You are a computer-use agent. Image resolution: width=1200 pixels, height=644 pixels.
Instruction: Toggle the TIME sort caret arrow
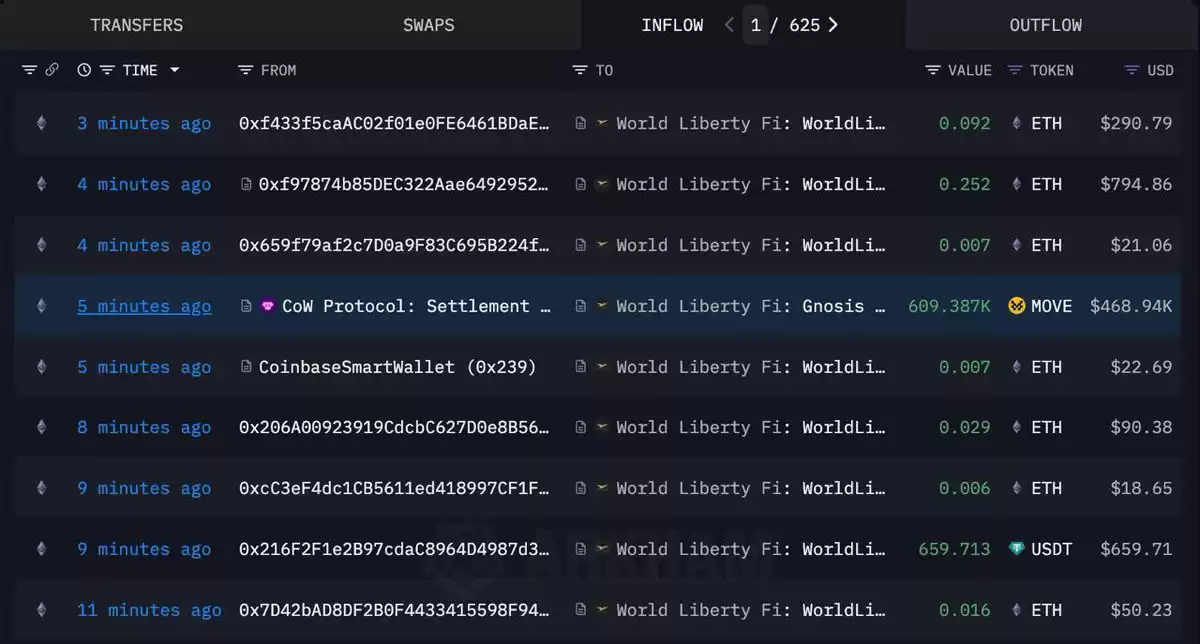coord(175,70)
